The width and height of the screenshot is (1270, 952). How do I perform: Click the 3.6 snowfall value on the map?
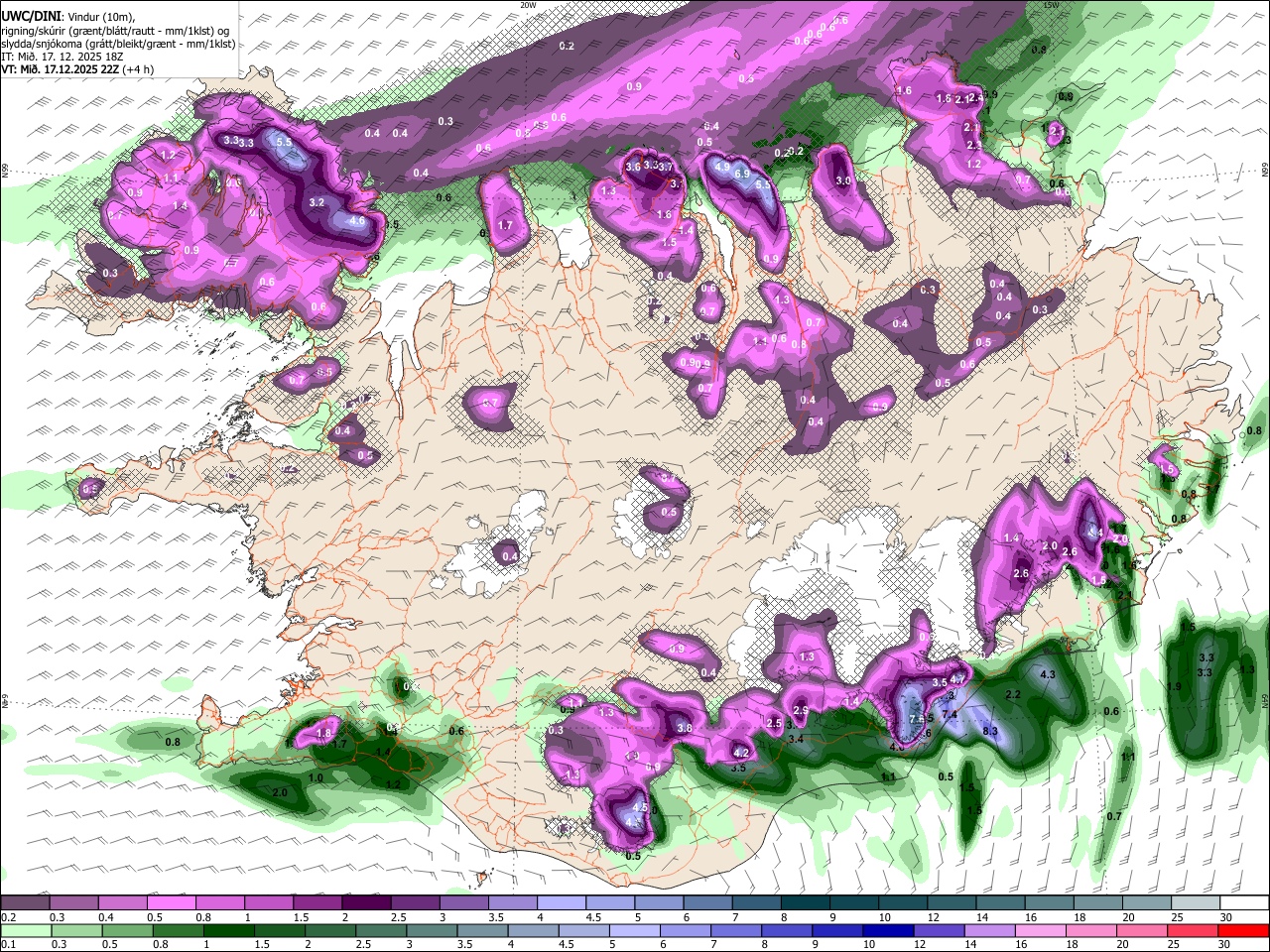click(633, 167)
